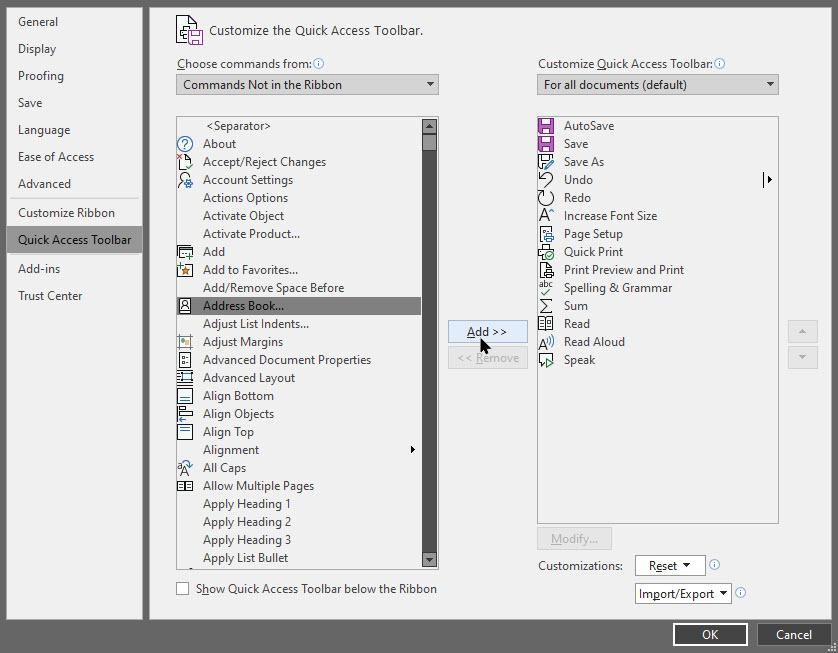Viewport: 838px width, 653px height.
Task: Click the AutoSave icon in toolbar list
Action: coord(546,126)
